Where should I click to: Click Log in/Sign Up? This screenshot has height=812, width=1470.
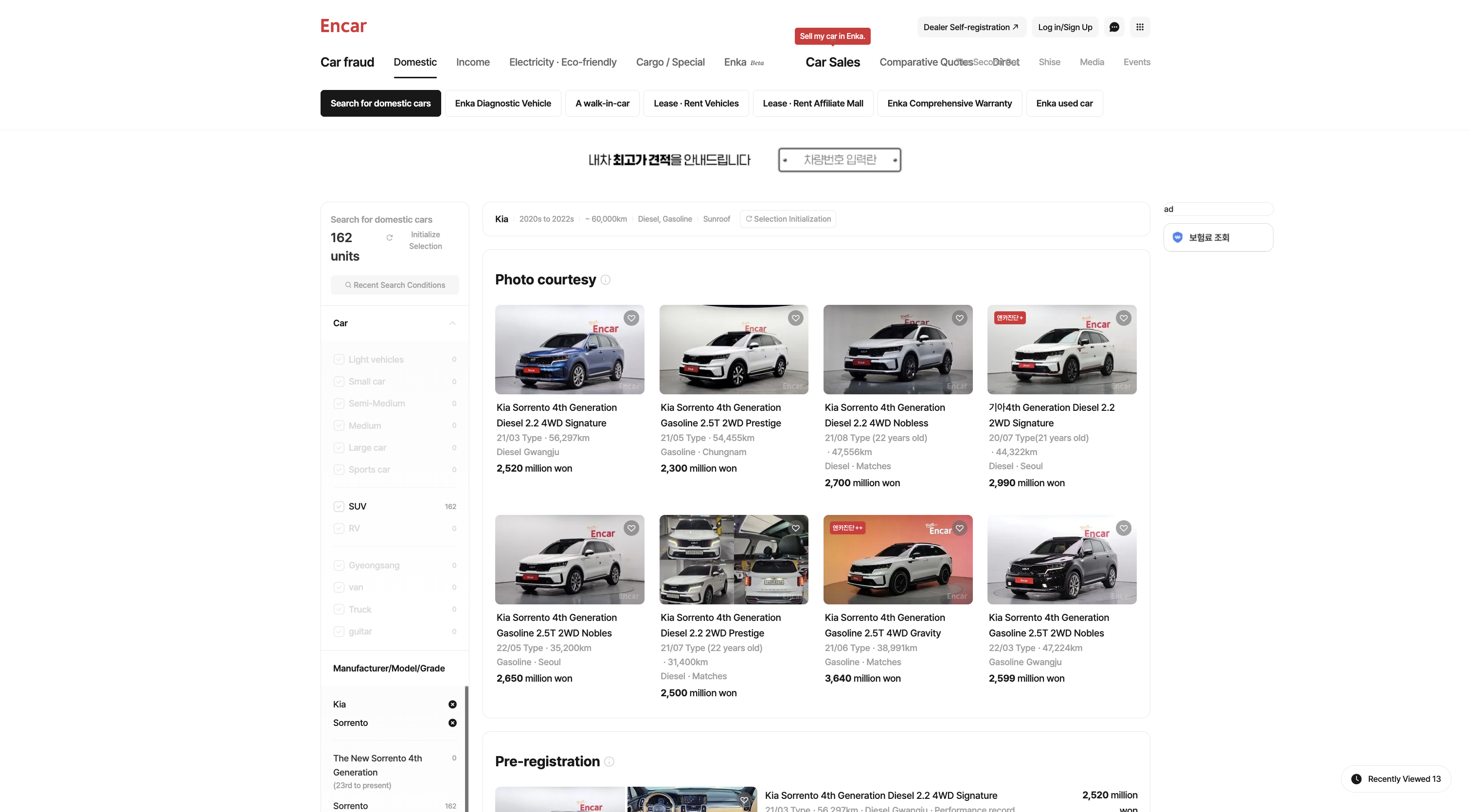pyautogui.click(x=1065, y=27)
